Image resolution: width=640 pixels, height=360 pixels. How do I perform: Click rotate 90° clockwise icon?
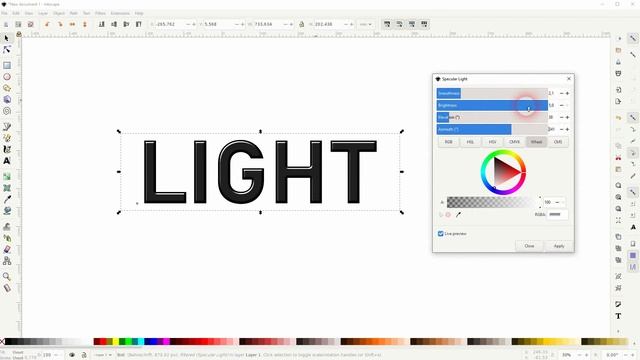click(x=60, y=24)
